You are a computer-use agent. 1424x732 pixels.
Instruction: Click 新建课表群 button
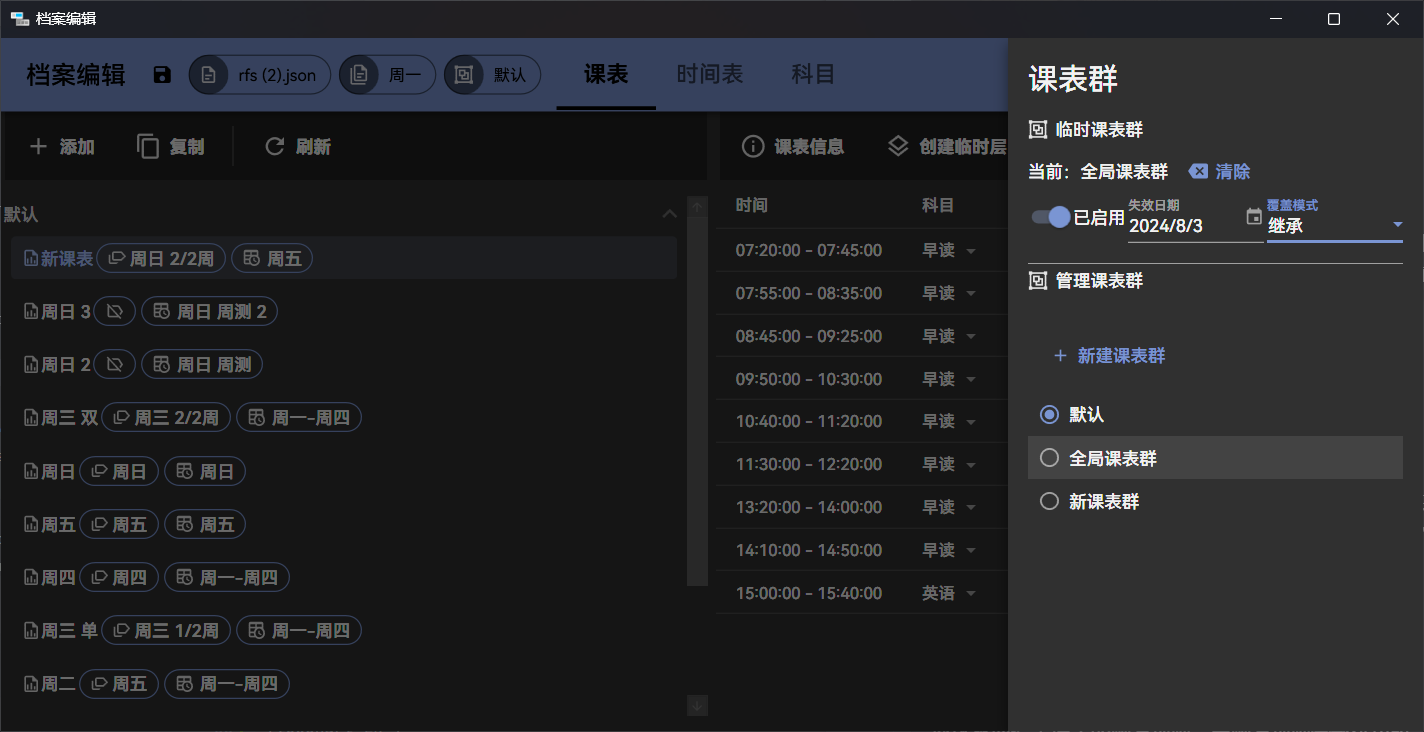pos(1109,356)
